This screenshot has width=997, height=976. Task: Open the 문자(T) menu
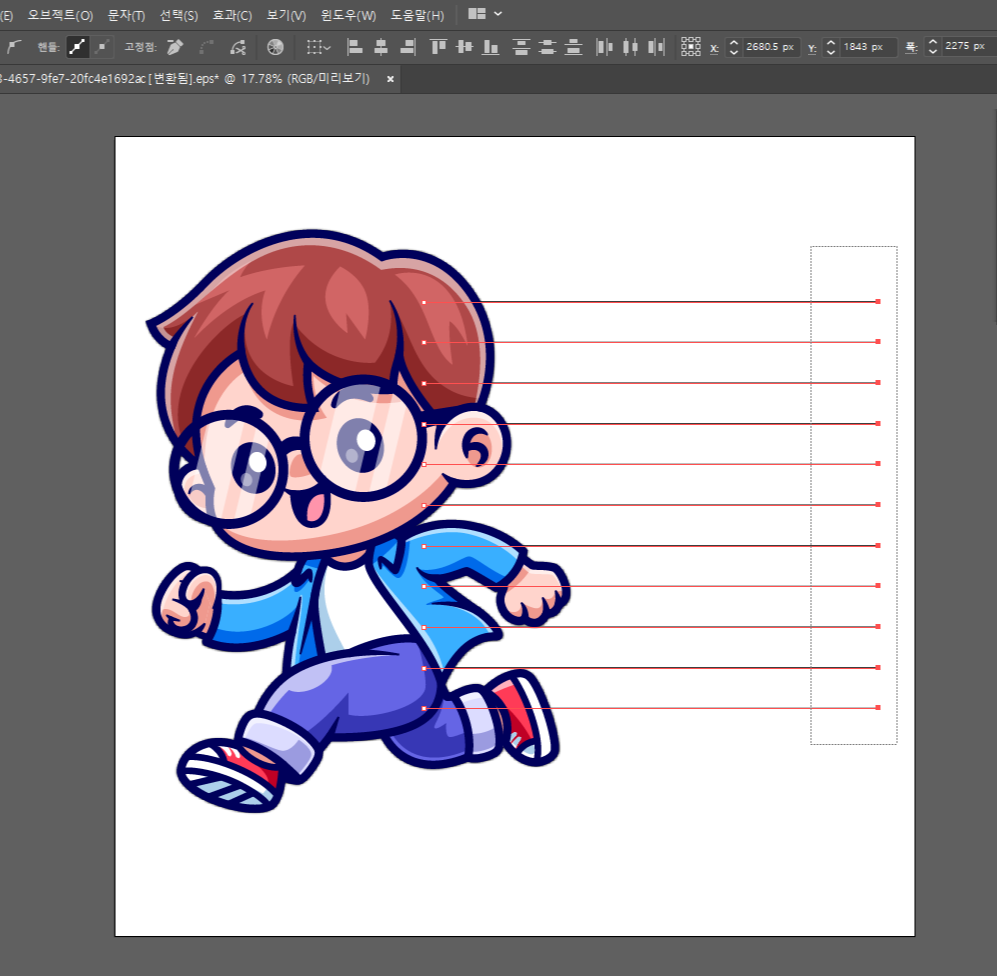(x=126, y=15)
